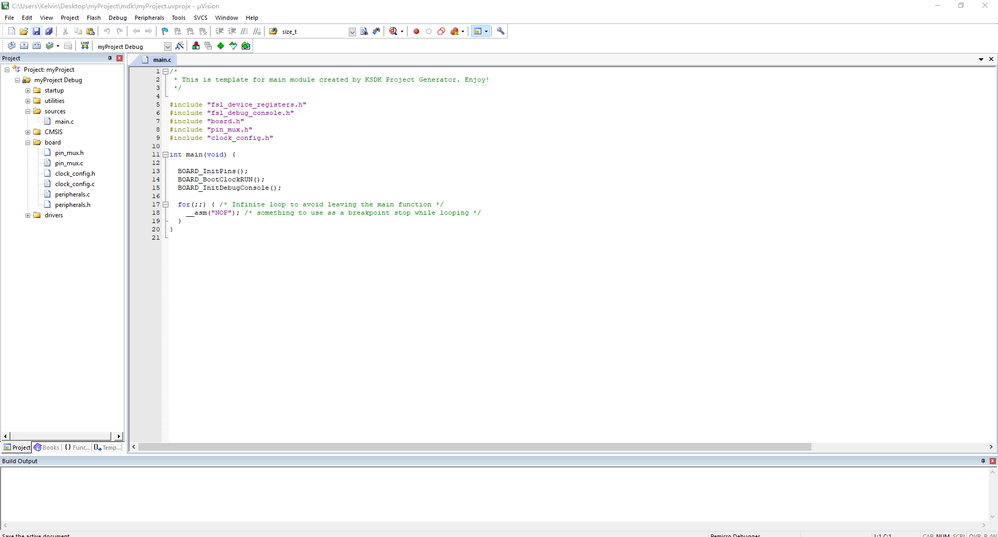The width and height of the screenshot is (998, 537).
Task: Insert a bookmark with blue flag icon
Action: click(x=165, y=31)
